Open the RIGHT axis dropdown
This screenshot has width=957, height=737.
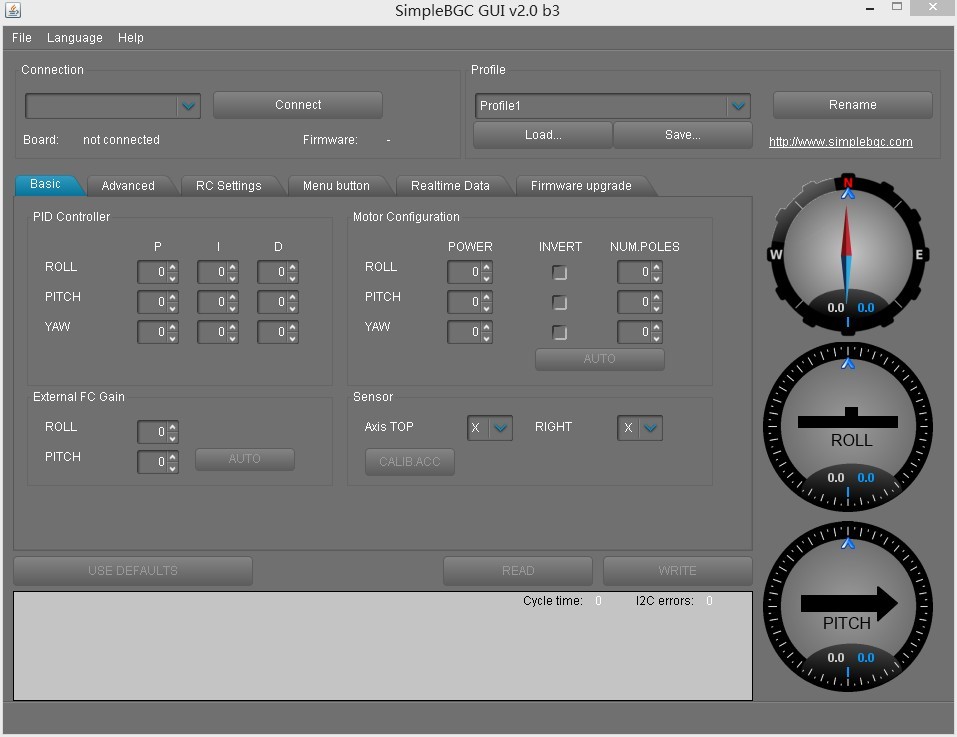pos(651,428)
